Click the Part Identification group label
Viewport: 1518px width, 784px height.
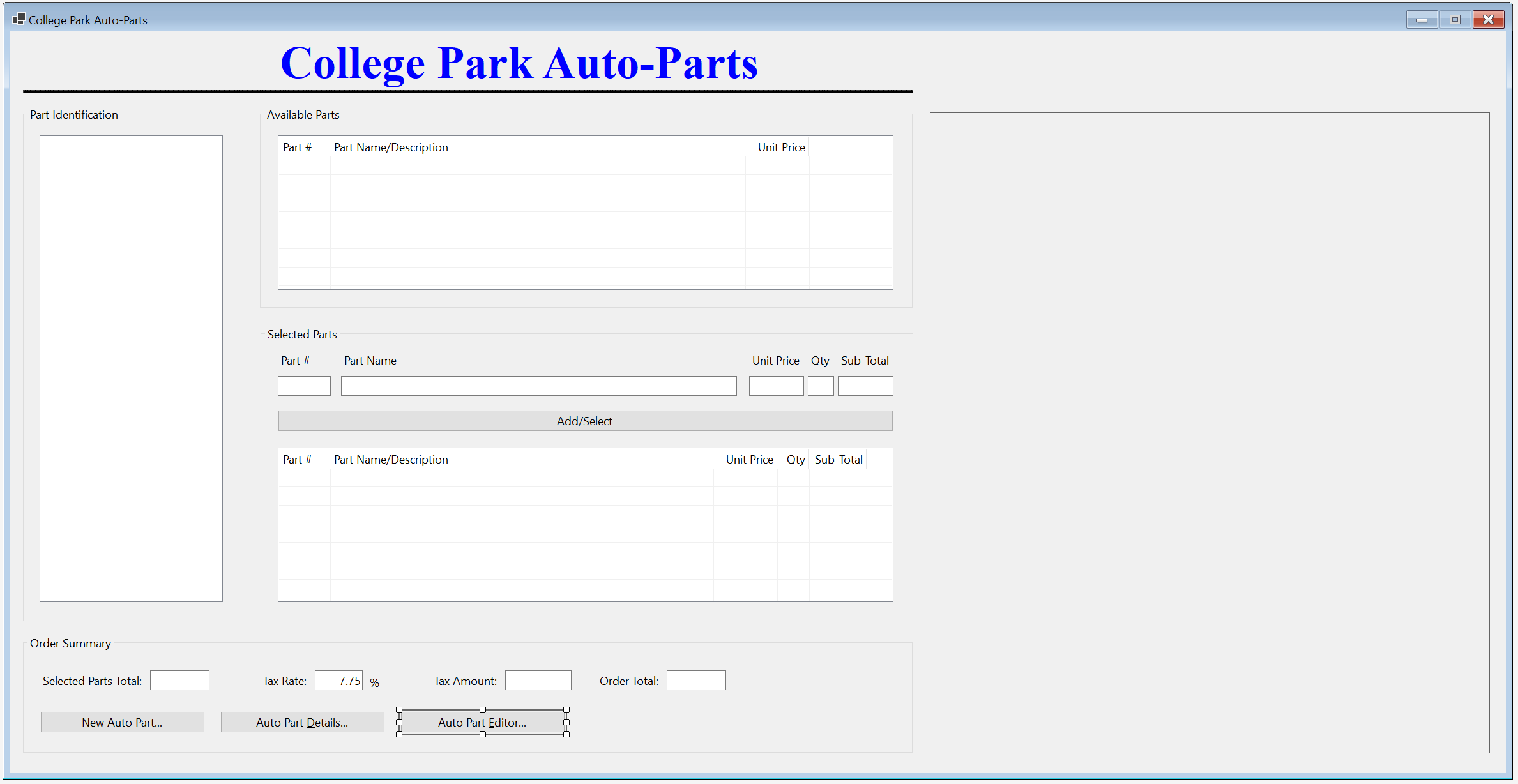(74, 115)
